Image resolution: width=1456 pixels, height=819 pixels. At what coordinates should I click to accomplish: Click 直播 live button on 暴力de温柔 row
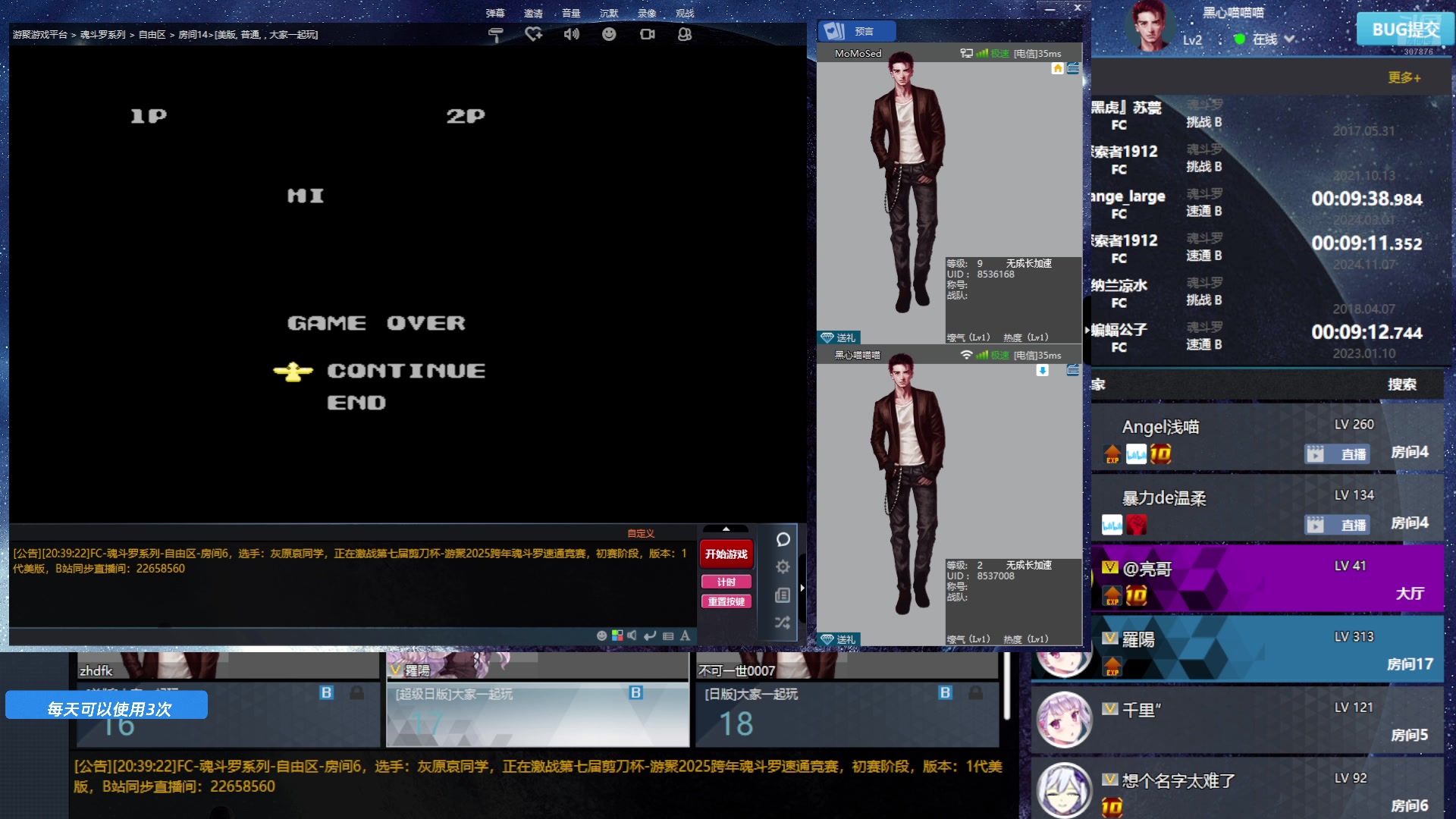[1338, 525]
